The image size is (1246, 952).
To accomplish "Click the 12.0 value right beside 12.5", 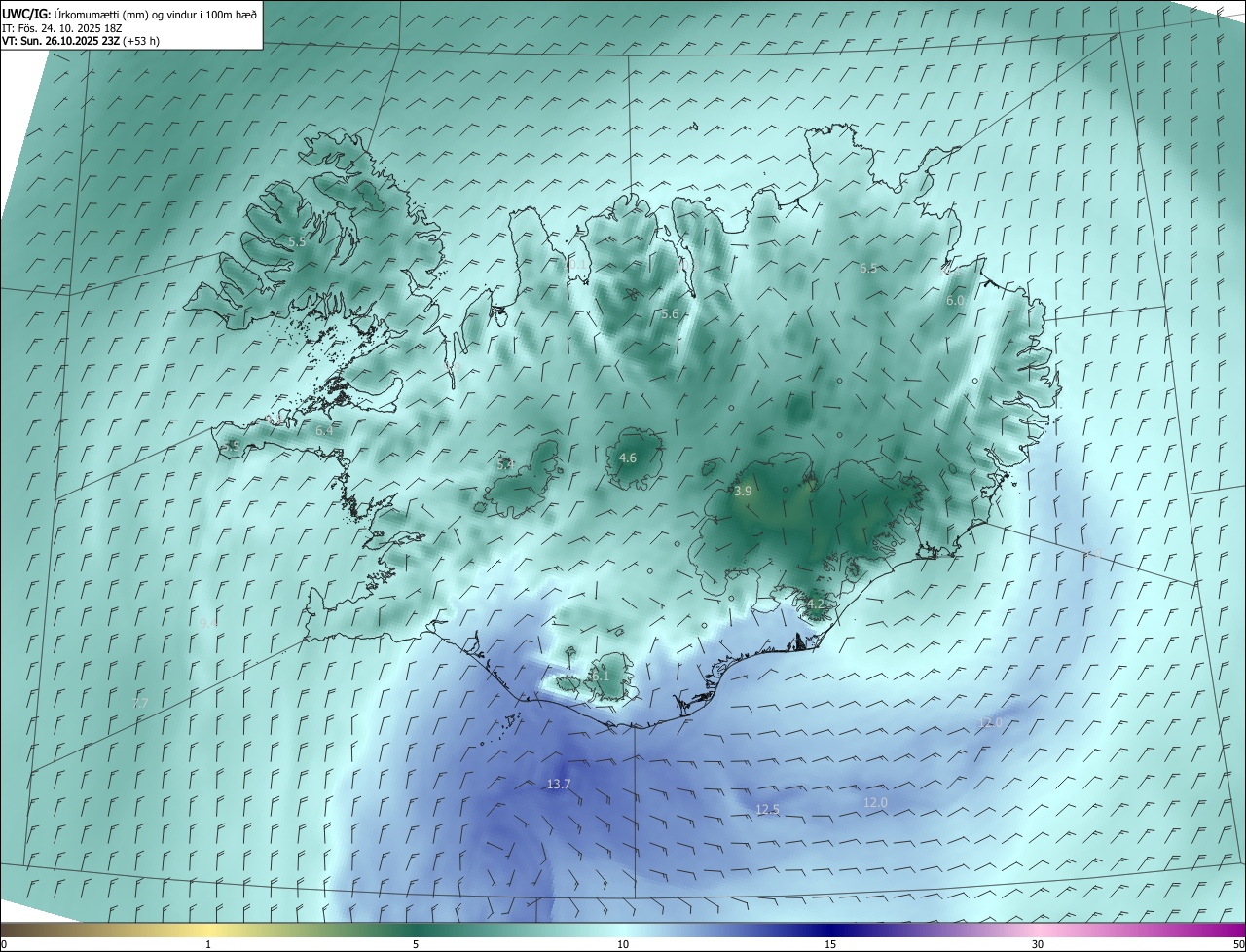I will pyautogui.click(x=875, y=803).
